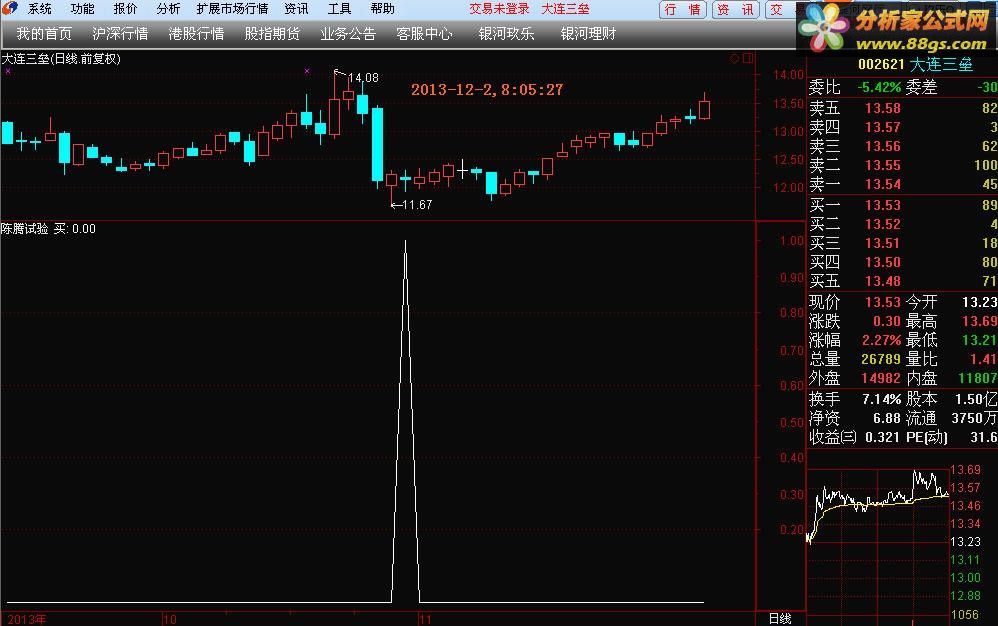This screenshot has width=998, height=626.
Task: Click the 买四 price 13.50
Action: click(882, 262)
